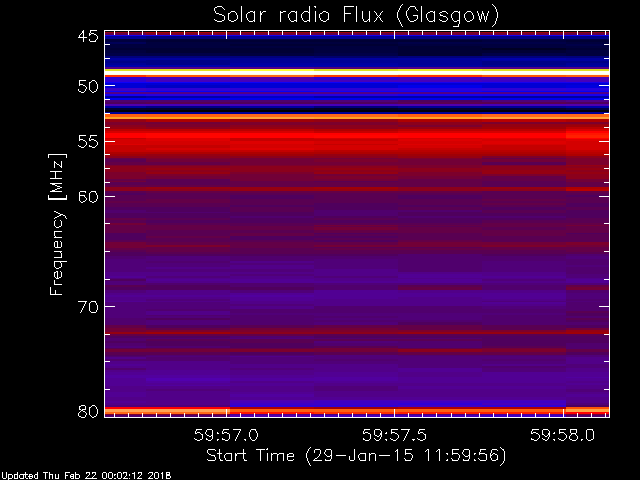The image size is (640, 480).
Task: Click the "Updated Thu Feb 22 00:02:12 2018" footer text
Action: [x=86, y=476]
